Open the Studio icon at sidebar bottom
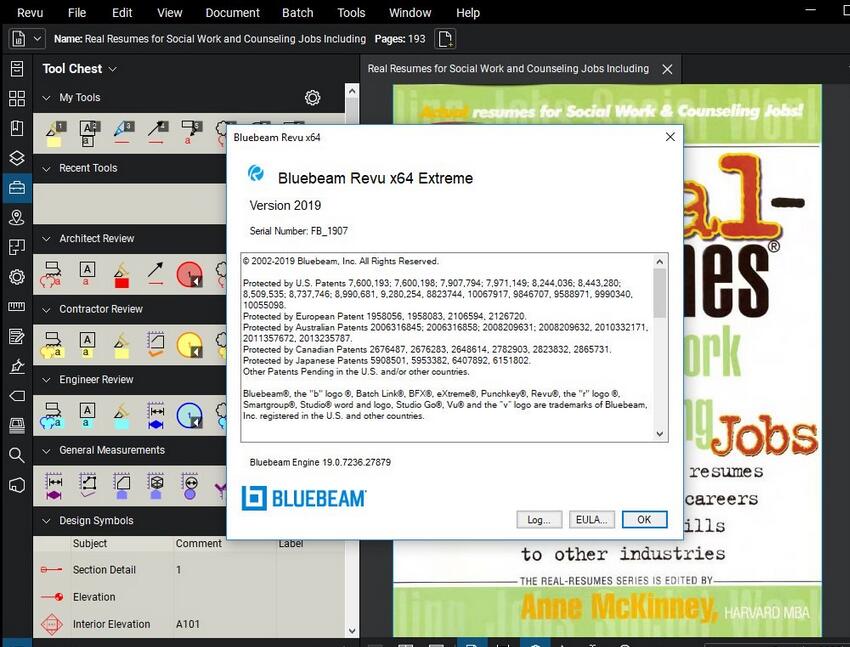This screenshot has width=850, height=647. (x=17, y=485)
